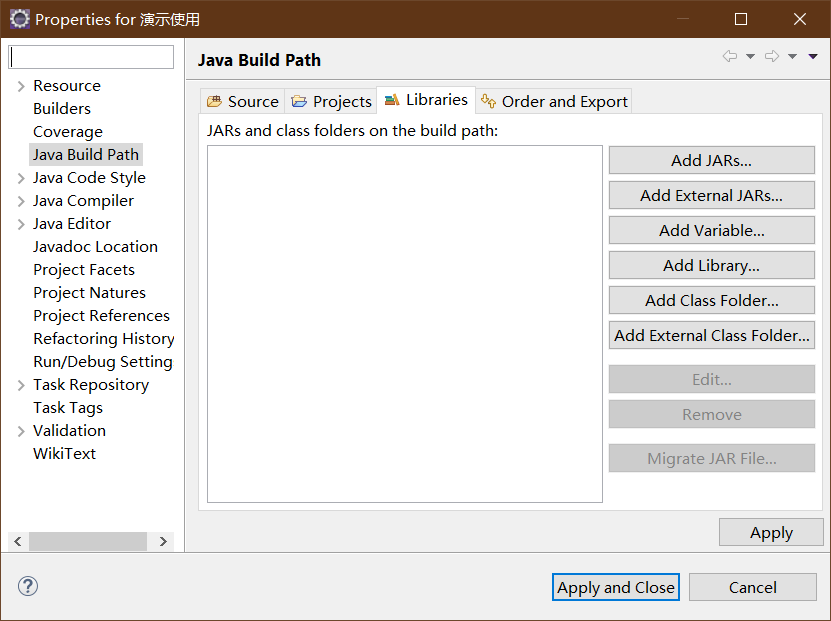Close the Properties window

[x=800, y=19]
